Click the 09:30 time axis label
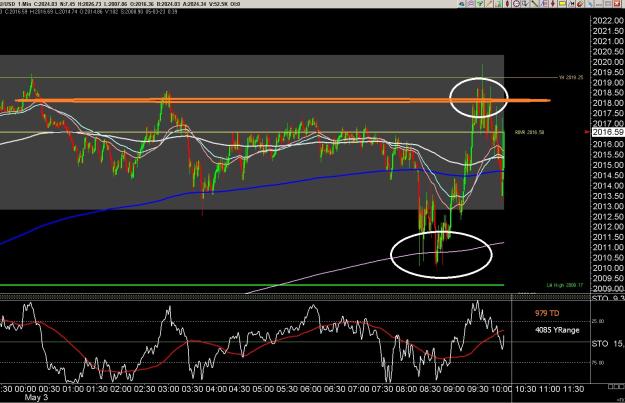 tap(477, 389)
